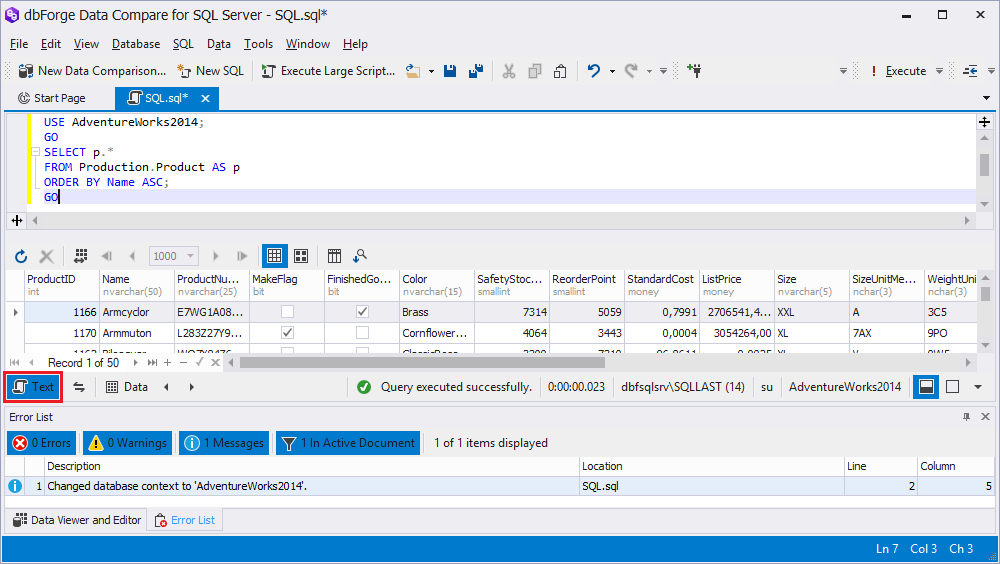Toggle FinishedGoods checkbox for Armcyclor row
Image resolution: width=1000 pixels, height=564 pixels.
click(x=362, y=312)
